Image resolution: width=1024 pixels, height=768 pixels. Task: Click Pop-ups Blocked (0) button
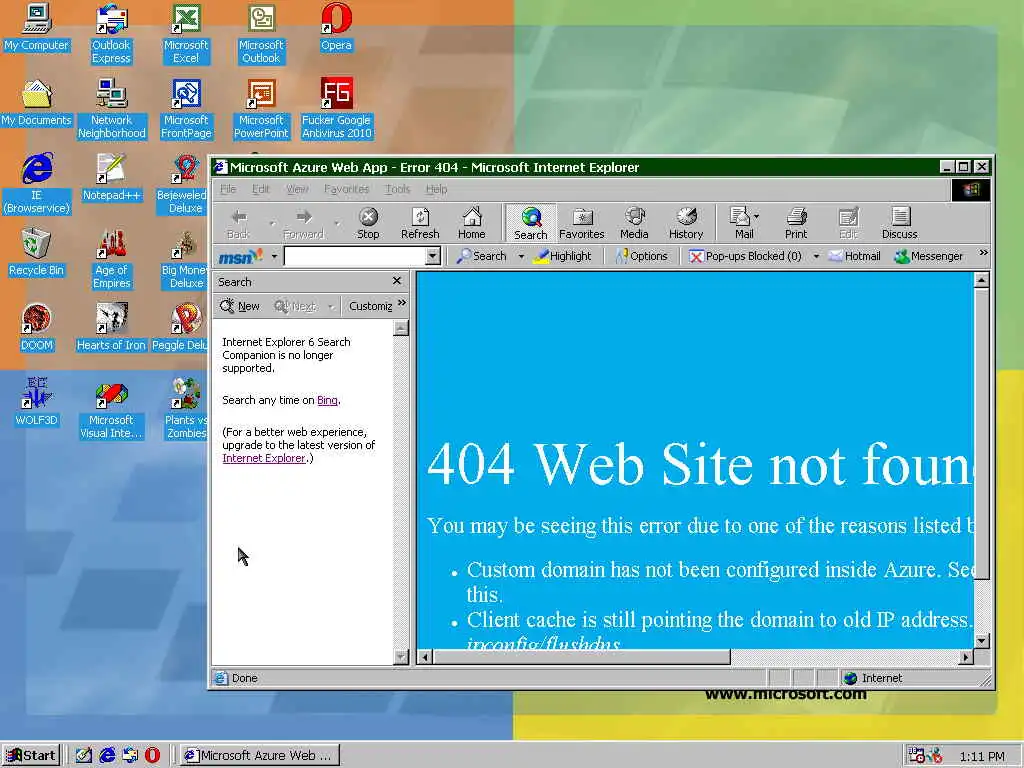coord(745,256)
